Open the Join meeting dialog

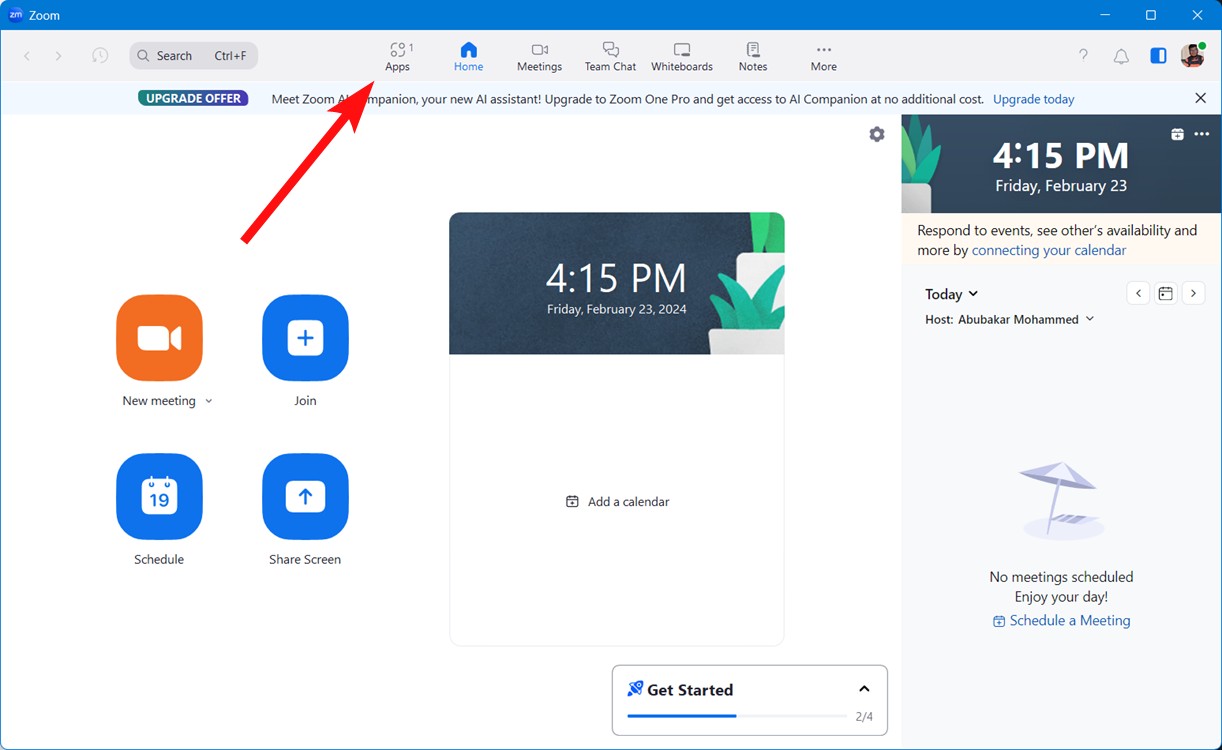(x=305, y=338)
